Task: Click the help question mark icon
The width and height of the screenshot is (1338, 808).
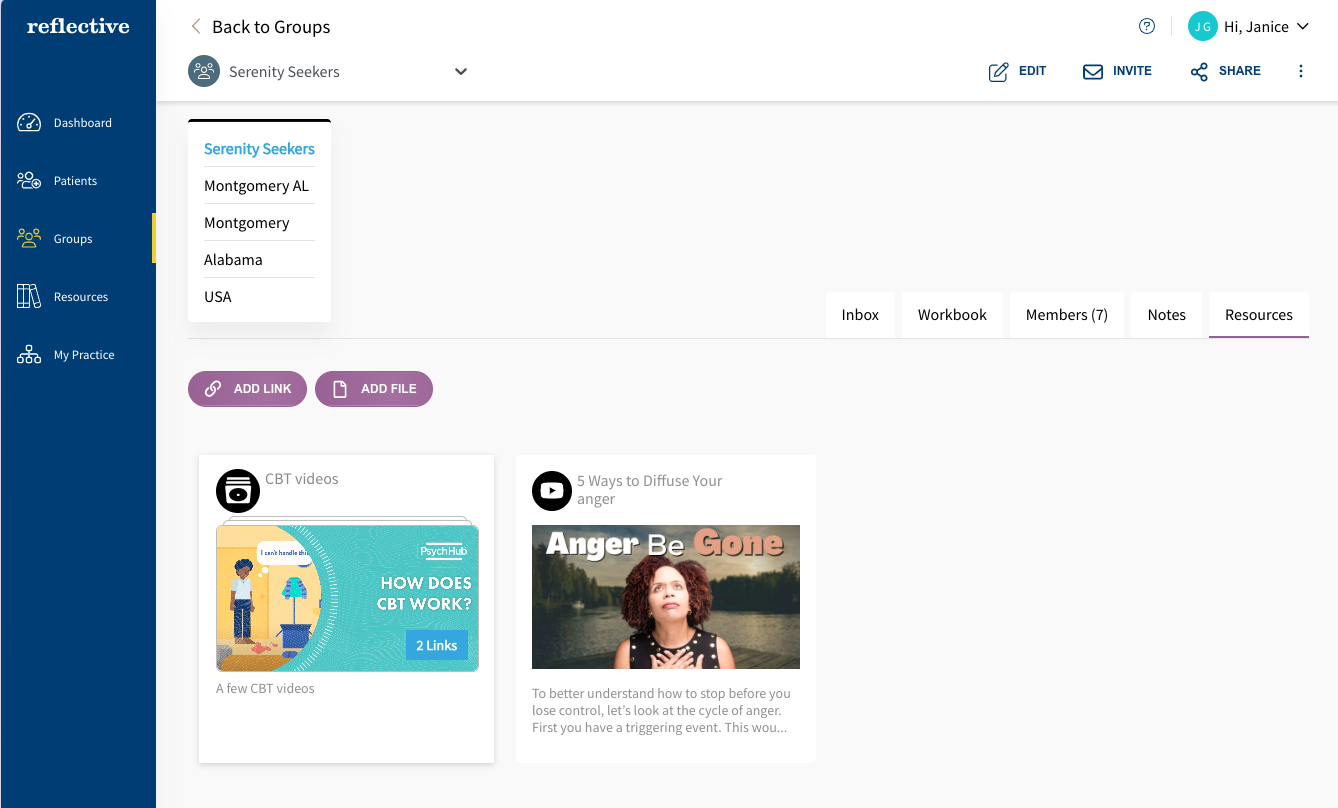Action: pos(1147,27)
